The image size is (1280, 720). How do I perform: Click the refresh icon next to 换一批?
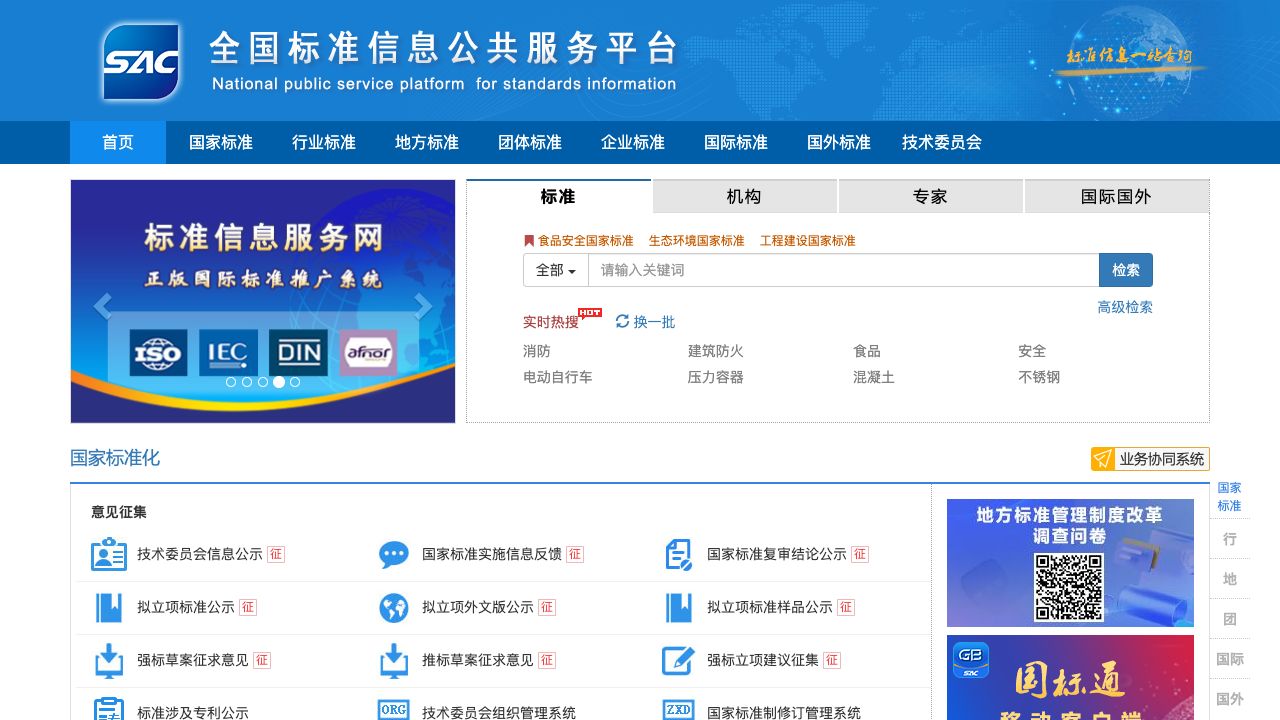[x=622, y=321]
